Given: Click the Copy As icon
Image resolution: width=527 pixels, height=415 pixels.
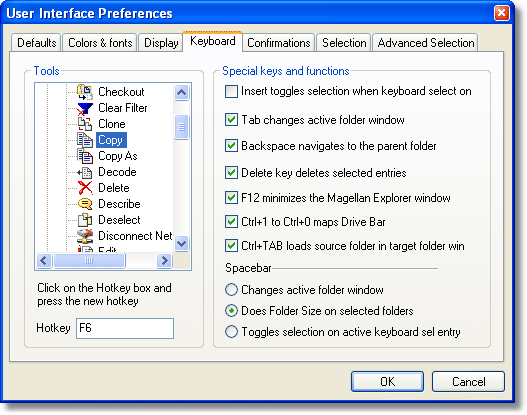Looking at the screenshot, I should click(85, 156).
